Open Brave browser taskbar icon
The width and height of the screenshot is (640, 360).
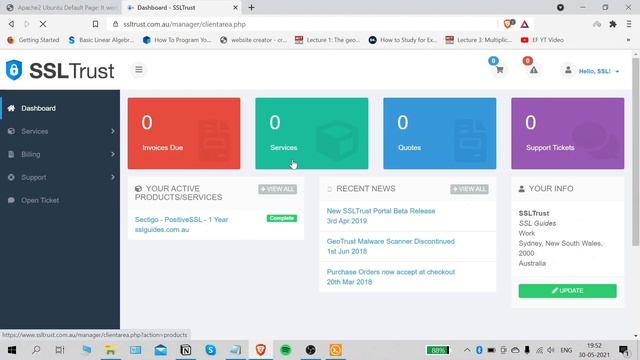tap(261, 350)
